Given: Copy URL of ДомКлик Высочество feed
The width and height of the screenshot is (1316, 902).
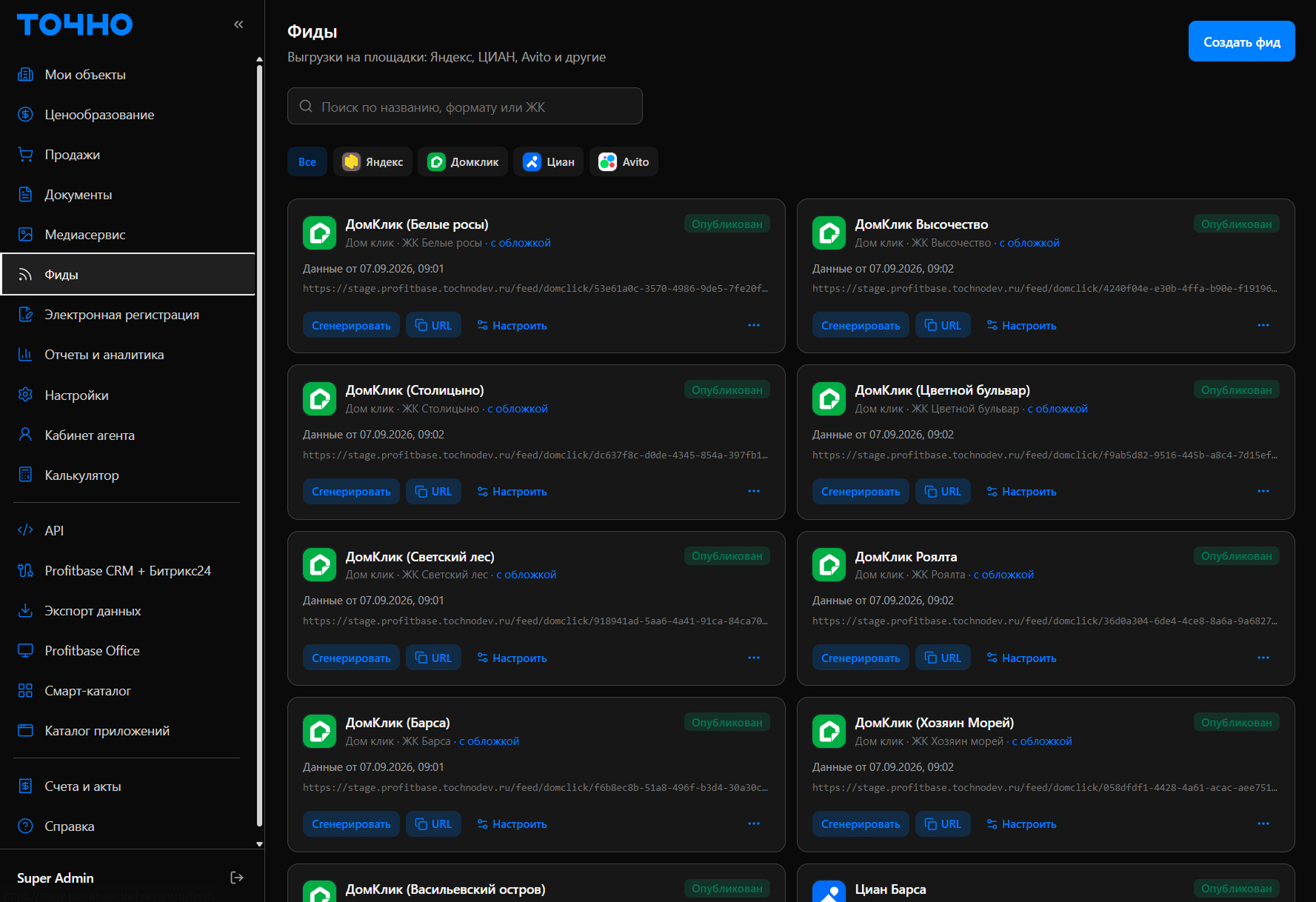Looking at the screenshot, I should (x=943, y=326).
